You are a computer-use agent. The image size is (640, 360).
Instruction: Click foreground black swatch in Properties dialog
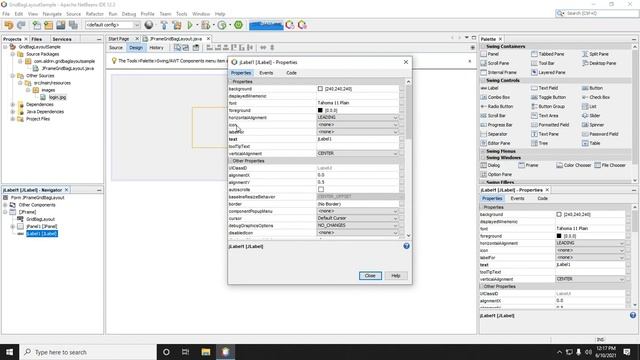coord(320,110)
